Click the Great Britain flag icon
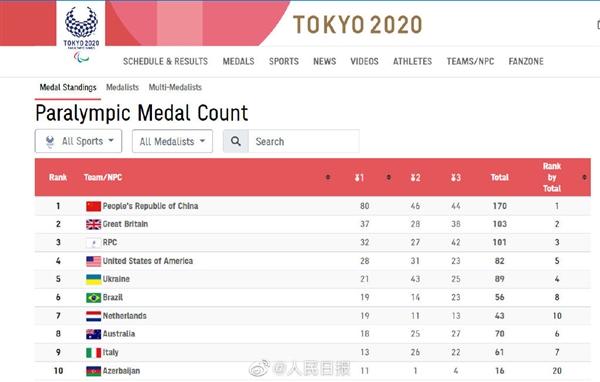600x382 pixels. point(93,224)
